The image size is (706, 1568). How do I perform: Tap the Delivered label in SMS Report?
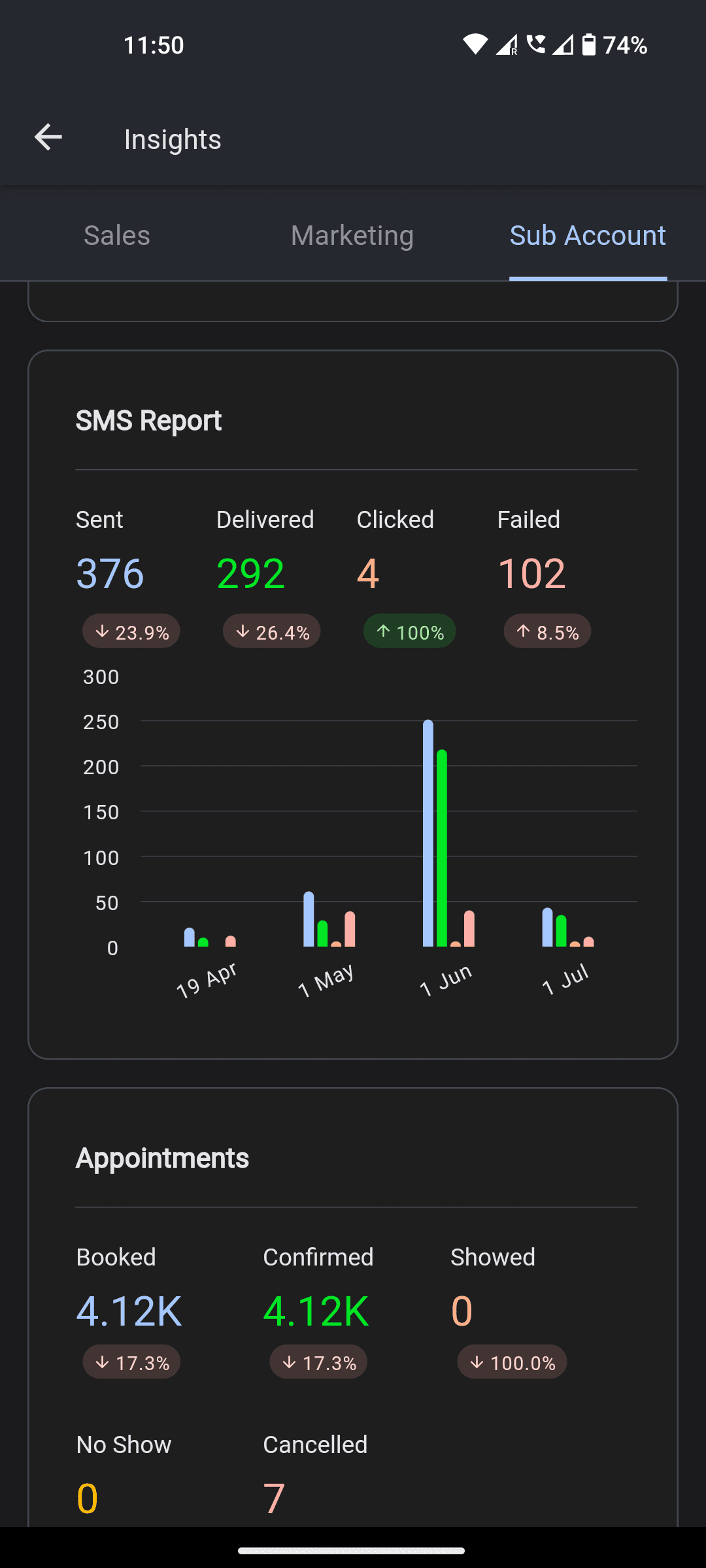click(x=265, y=520)
